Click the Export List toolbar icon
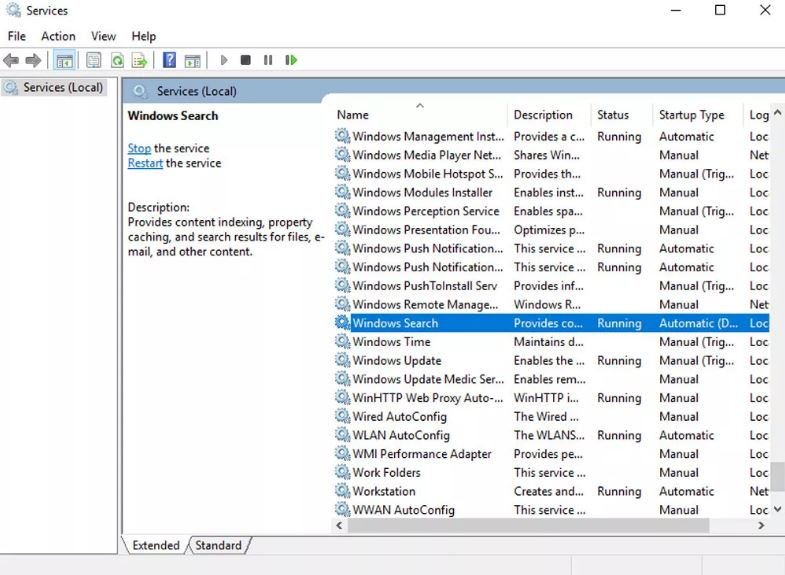 pos(140,61)
